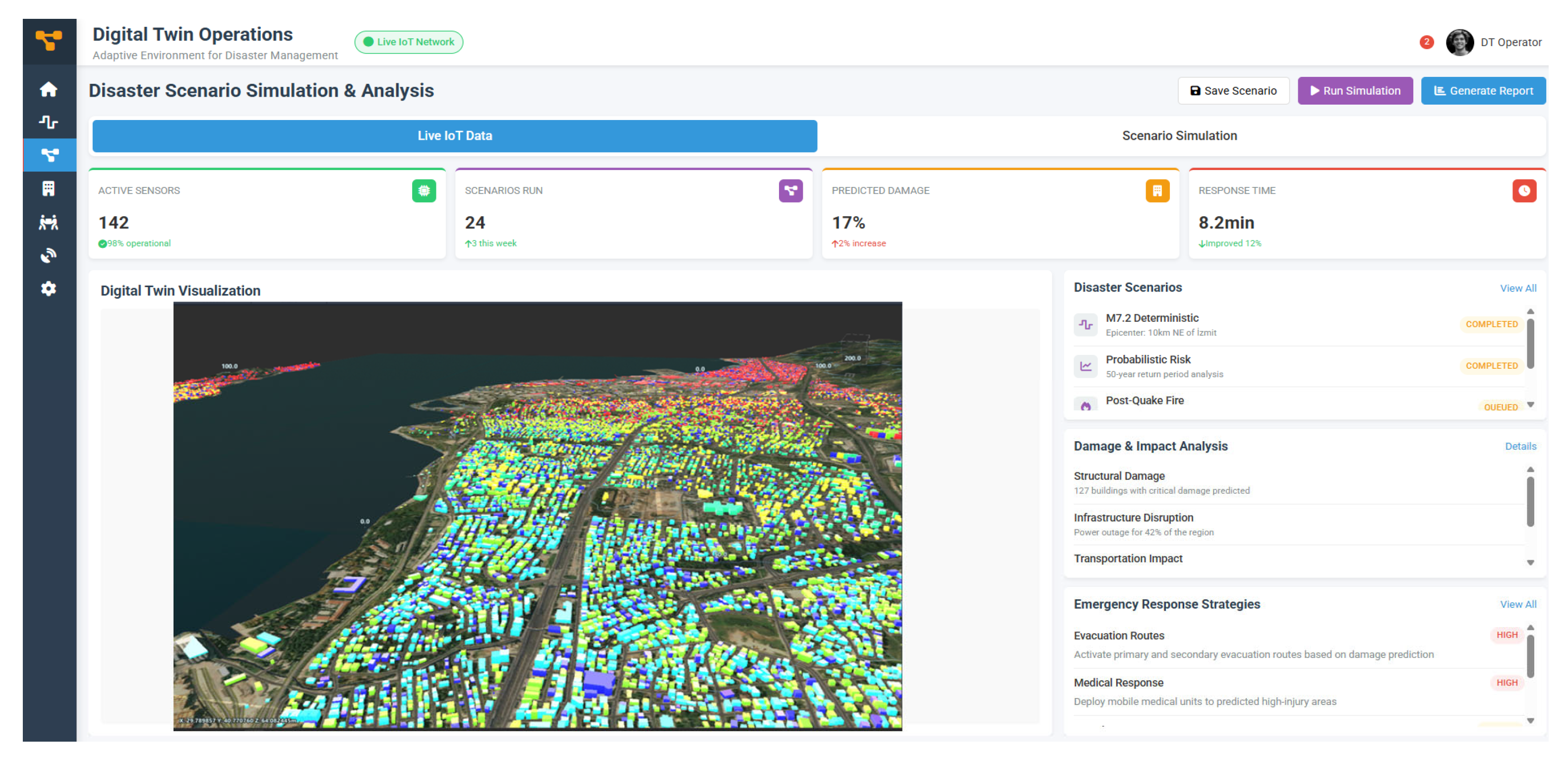The height and width of the screenshot is (759, 1568).
Task: Click the satellite dish sidebar icon
Action: [x=49, y=256]
